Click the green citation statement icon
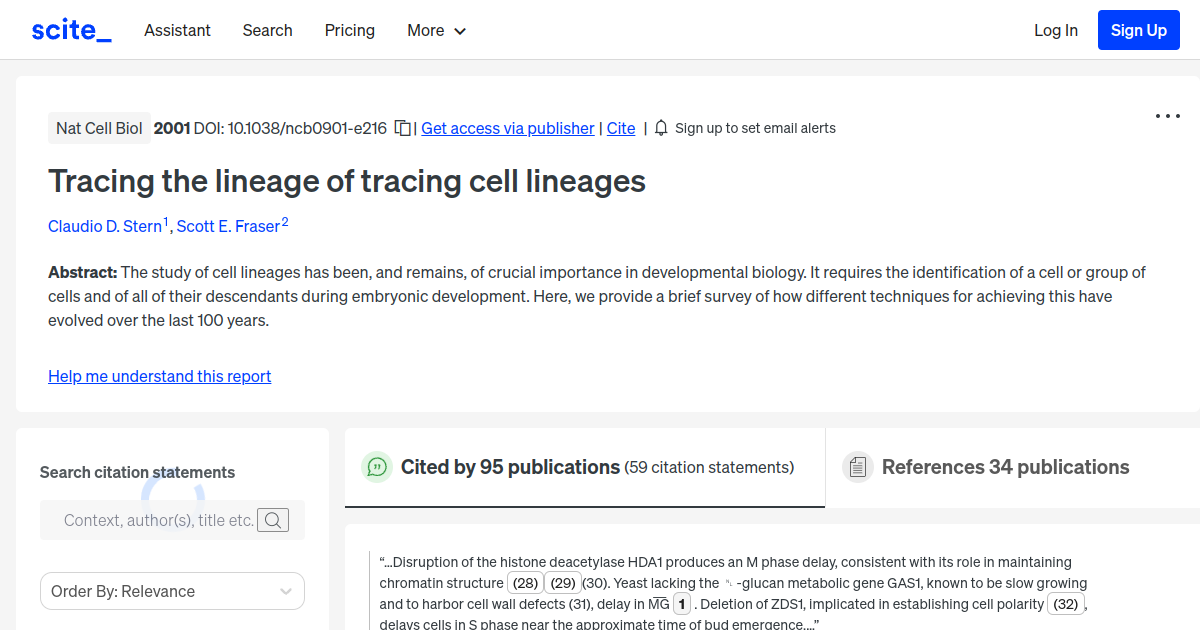Viewport: 1200px width, 630px height. click(x=376, y=467)
